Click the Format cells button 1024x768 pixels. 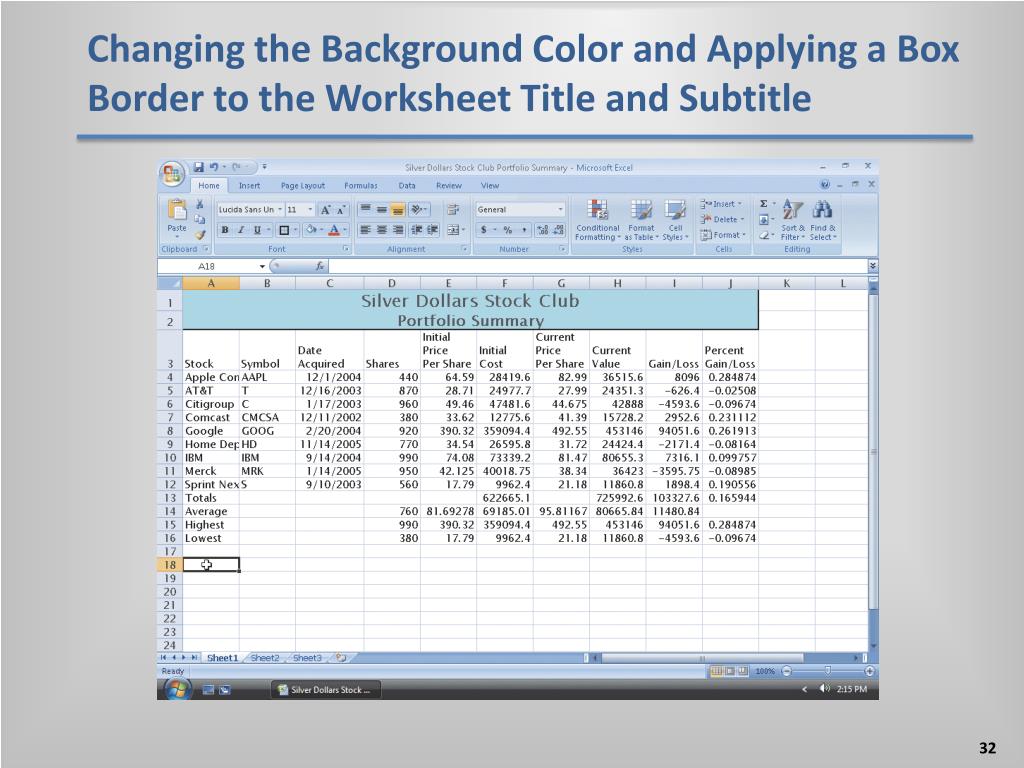[x=722, y=235]
